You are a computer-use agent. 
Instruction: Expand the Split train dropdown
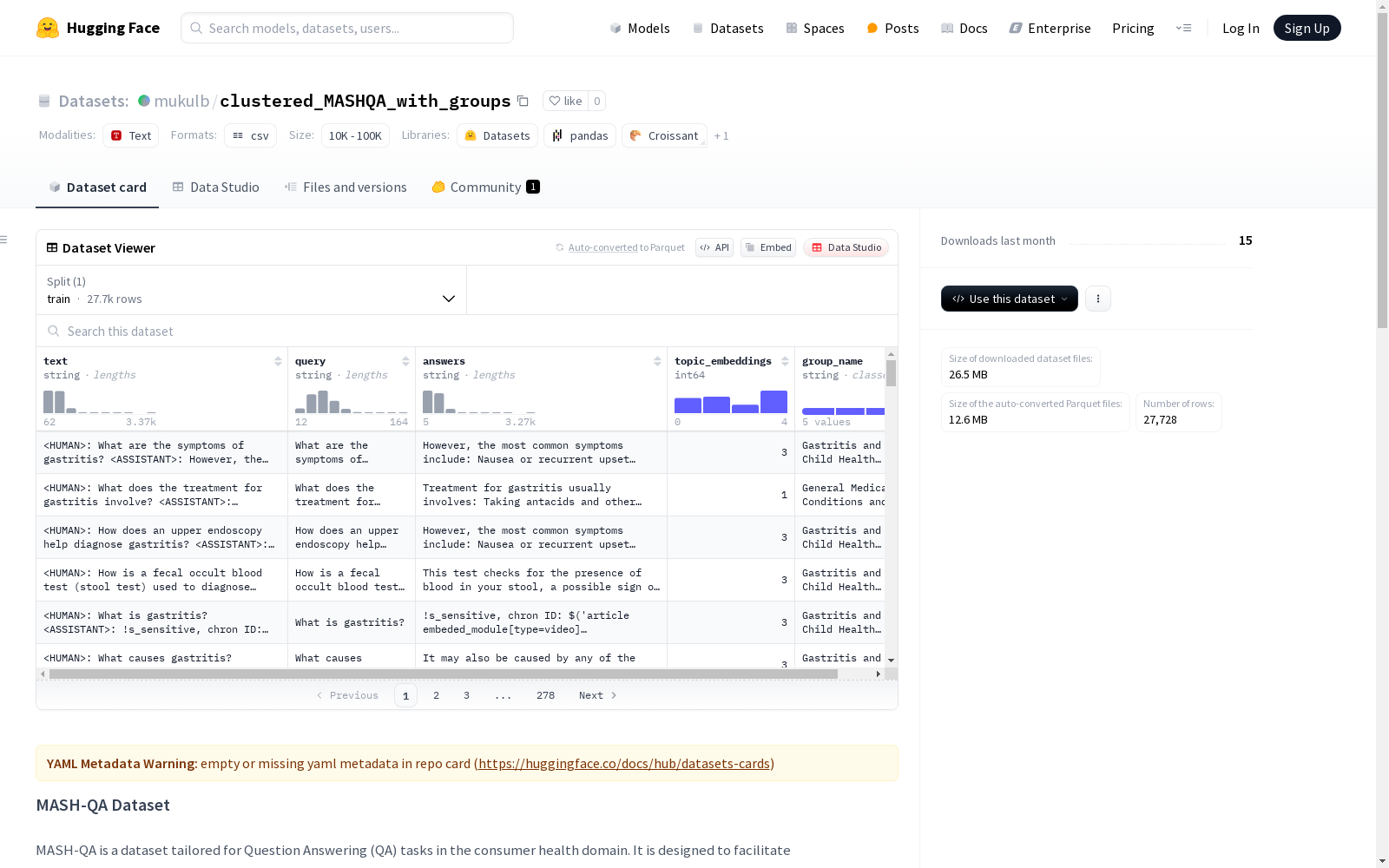pyautogui.click(x=252, y=290)
